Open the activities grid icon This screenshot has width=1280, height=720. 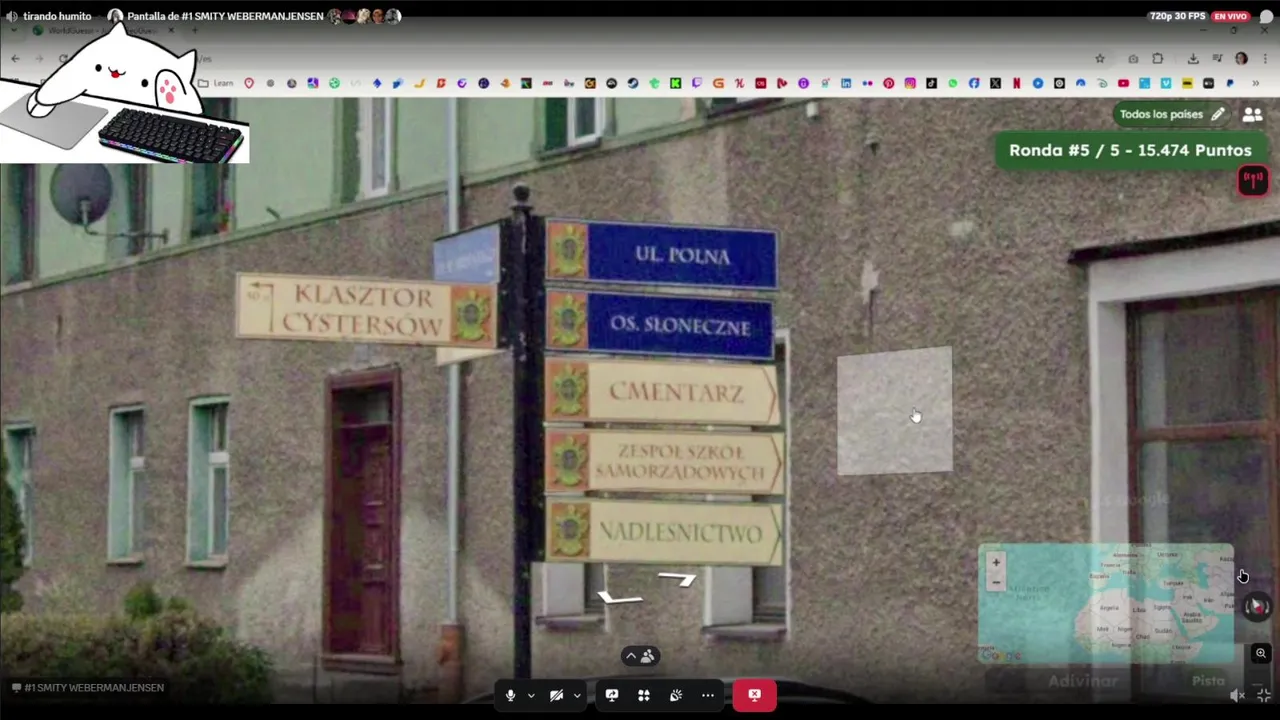[644, 695]
